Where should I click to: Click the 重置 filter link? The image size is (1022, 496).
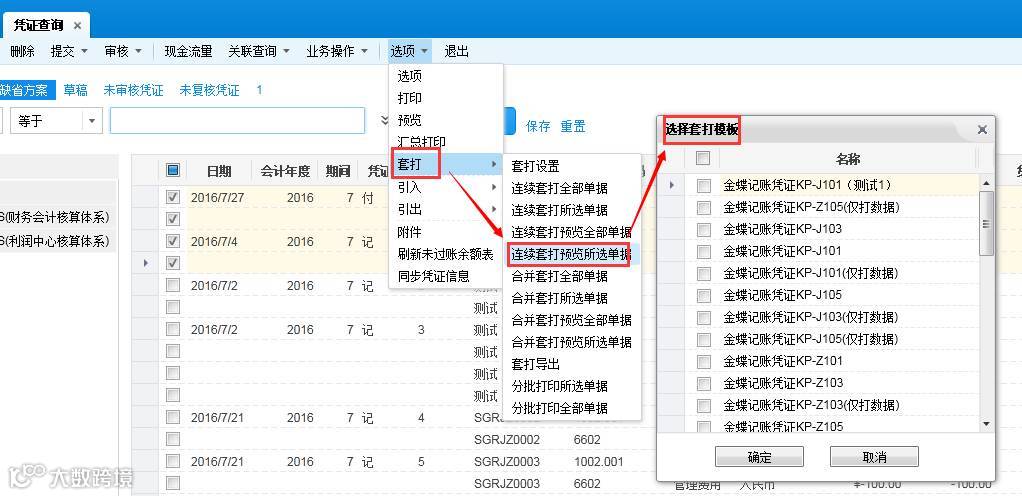(573, 126)
